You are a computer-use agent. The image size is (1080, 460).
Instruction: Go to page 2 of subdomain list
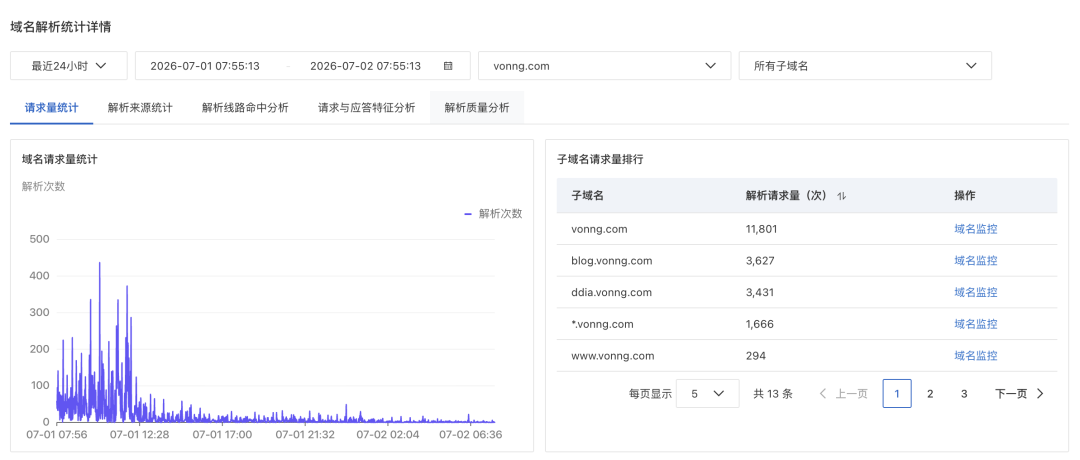(x=930, y=394)
